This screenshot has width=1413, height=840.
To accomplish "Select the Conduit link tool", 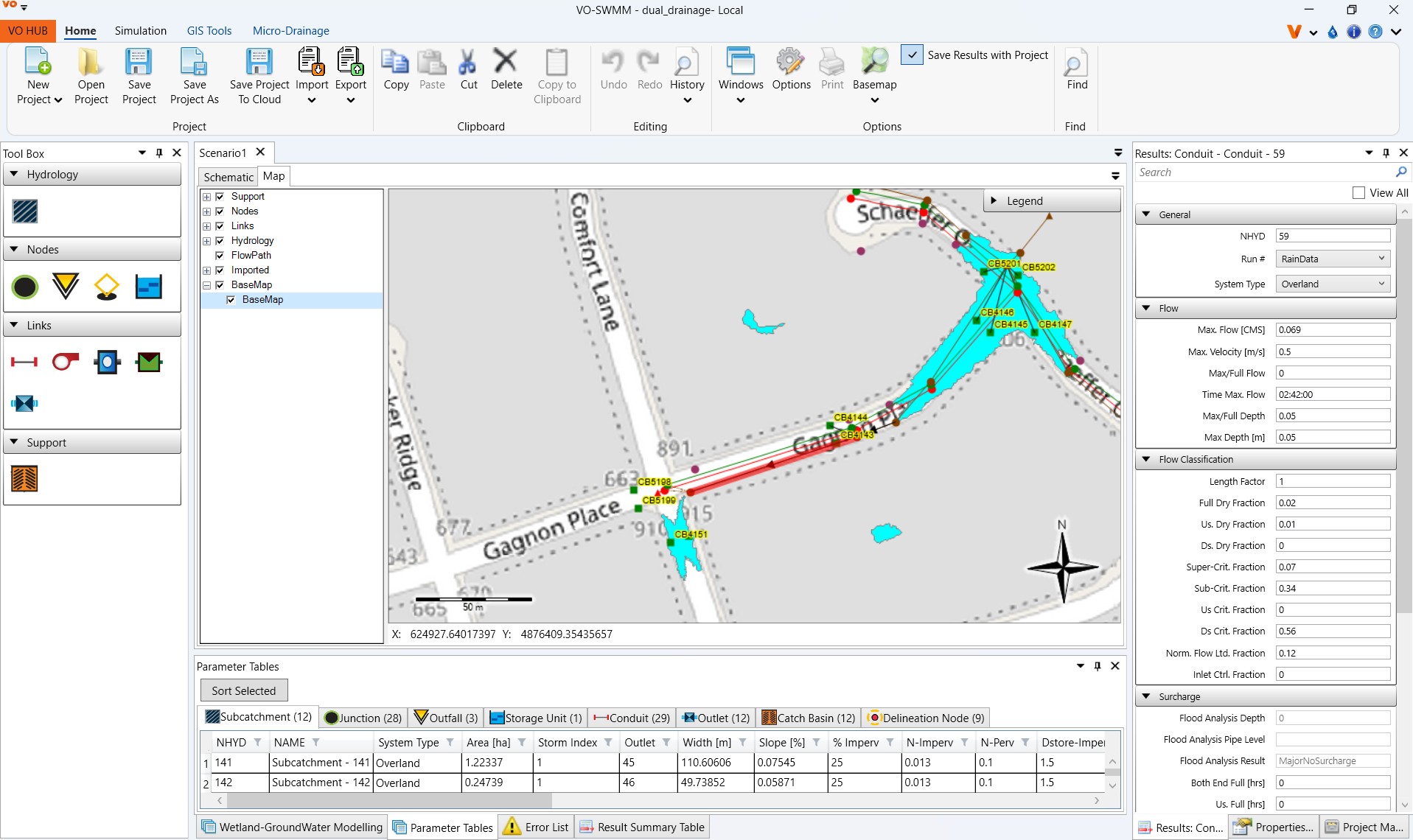I will pos(24,362).
